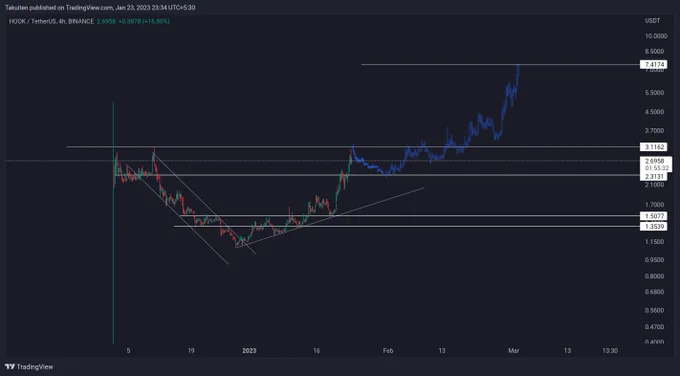Image resolution: width=680 pixels, height=376 pixels.
Task: Click the 0.6800 price axis tick
Action: [655, 292]
